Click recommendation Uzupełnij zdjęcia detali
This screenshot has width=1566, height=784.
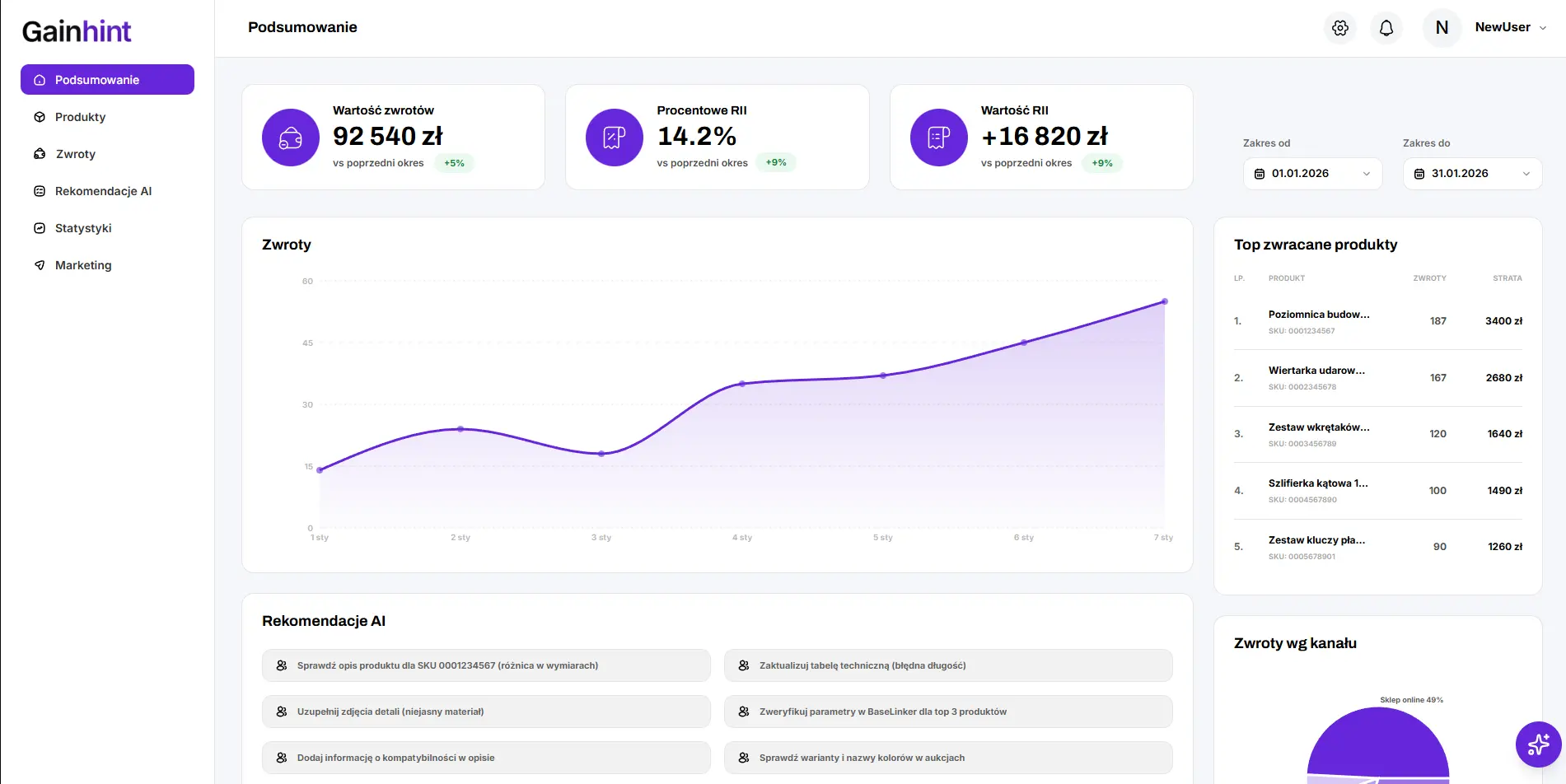486,712
